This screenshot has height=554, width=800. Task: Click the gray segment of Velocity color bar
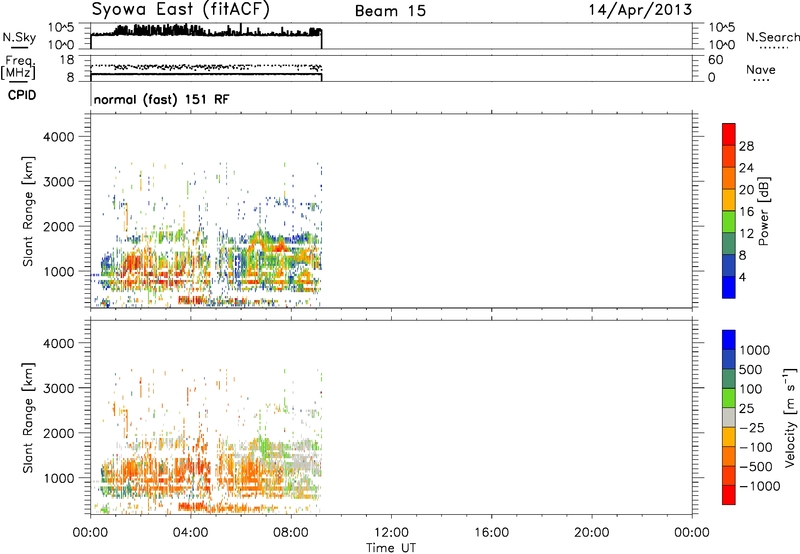729,417
